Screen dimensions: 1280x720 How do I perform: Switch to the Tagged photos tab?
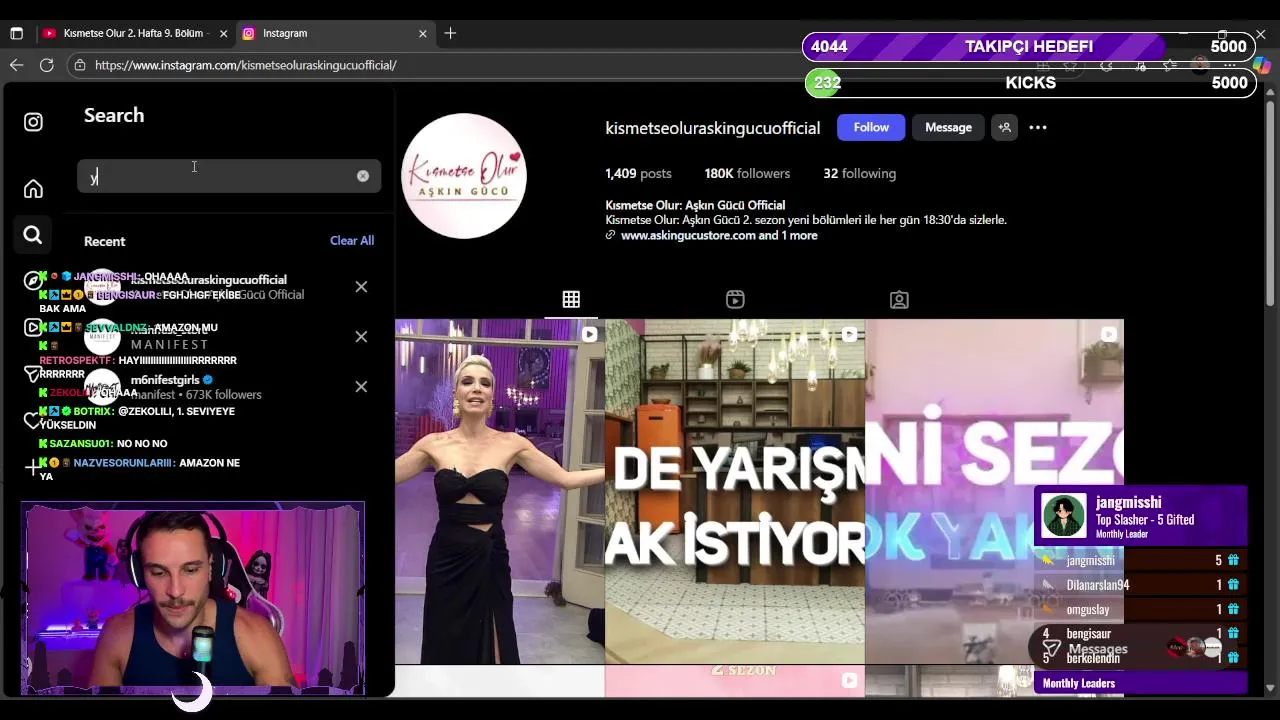[899, 299]
